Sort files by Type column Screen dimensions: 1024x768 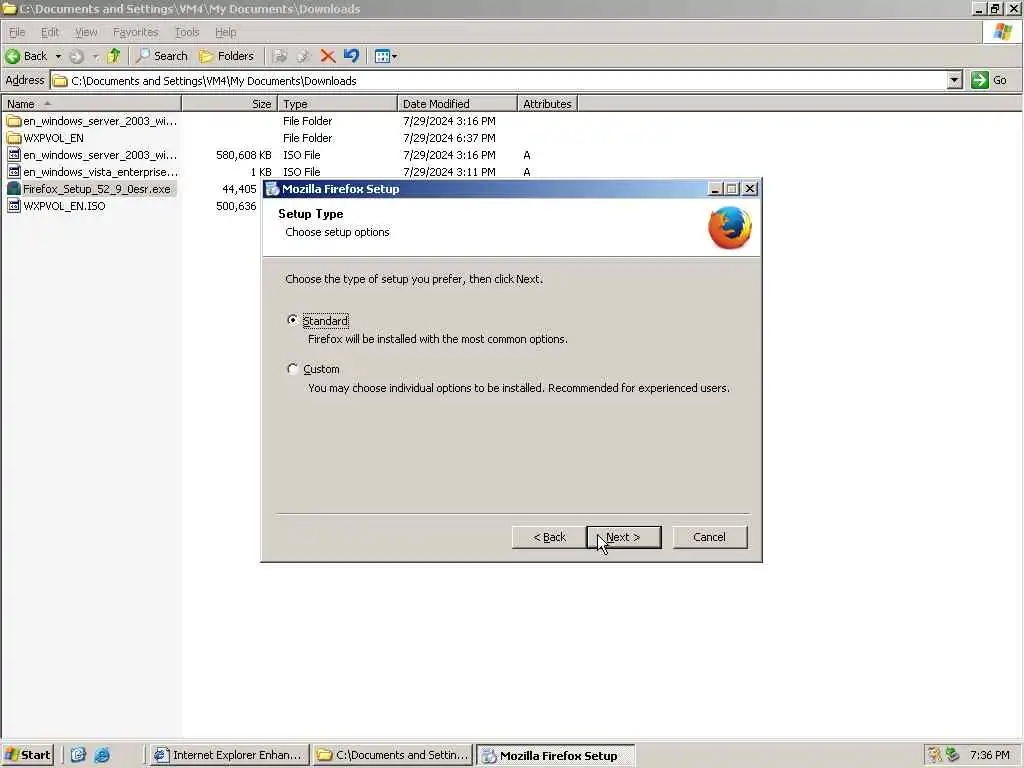(338, 104)
